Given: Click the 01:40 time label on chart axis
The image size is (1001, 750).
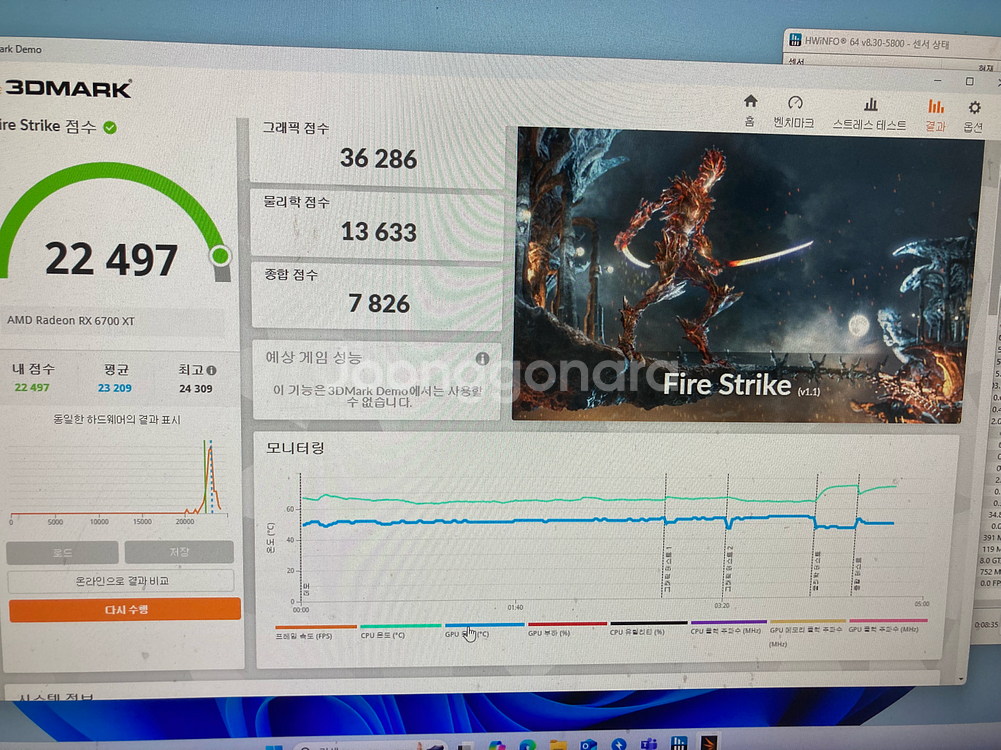Looking at the screenshot, I should 515,607.
